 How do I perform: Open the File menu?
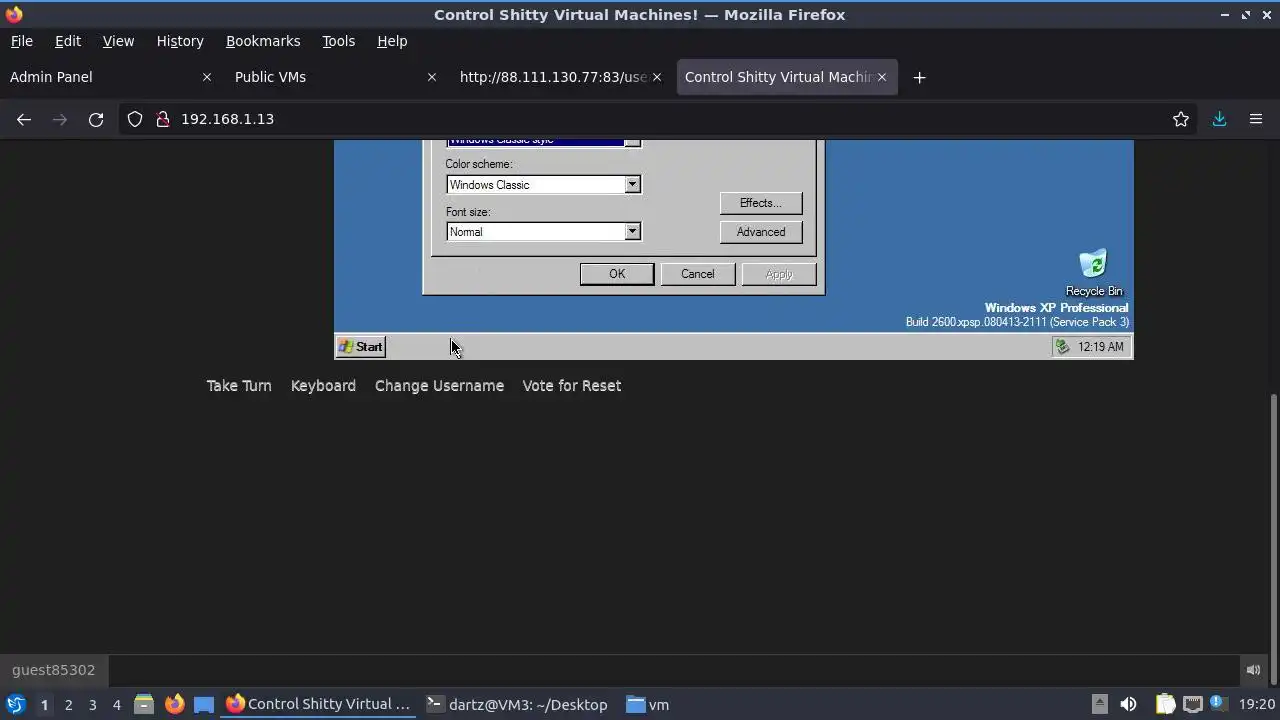pos(21,41)
